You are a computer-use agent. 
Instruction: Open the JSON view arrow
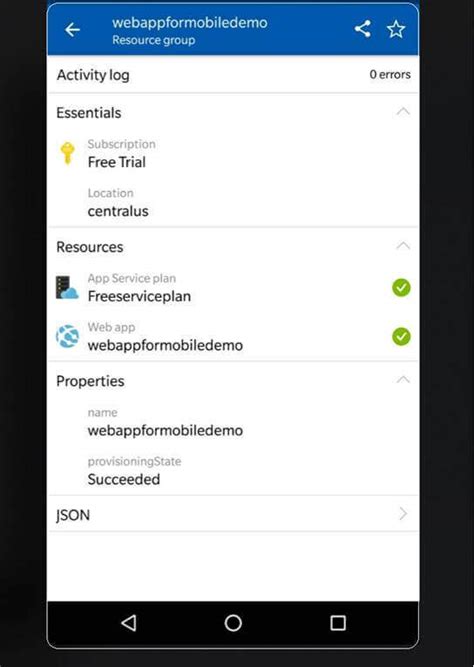[x=403, y=514]
